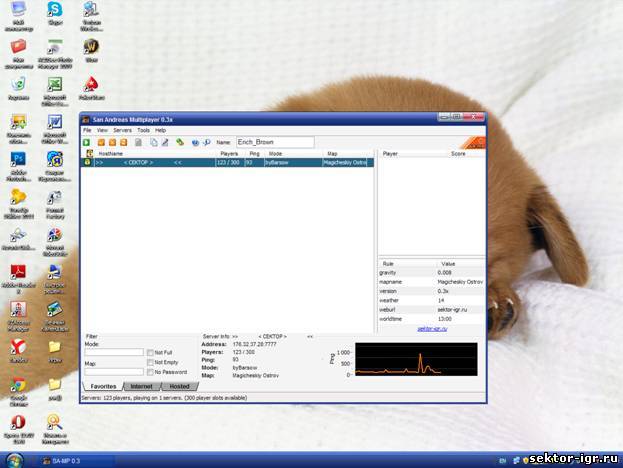Switch to the Favorites tab
Screen dimensions: 623x468
pyautogui.click(x=103, y=386)
